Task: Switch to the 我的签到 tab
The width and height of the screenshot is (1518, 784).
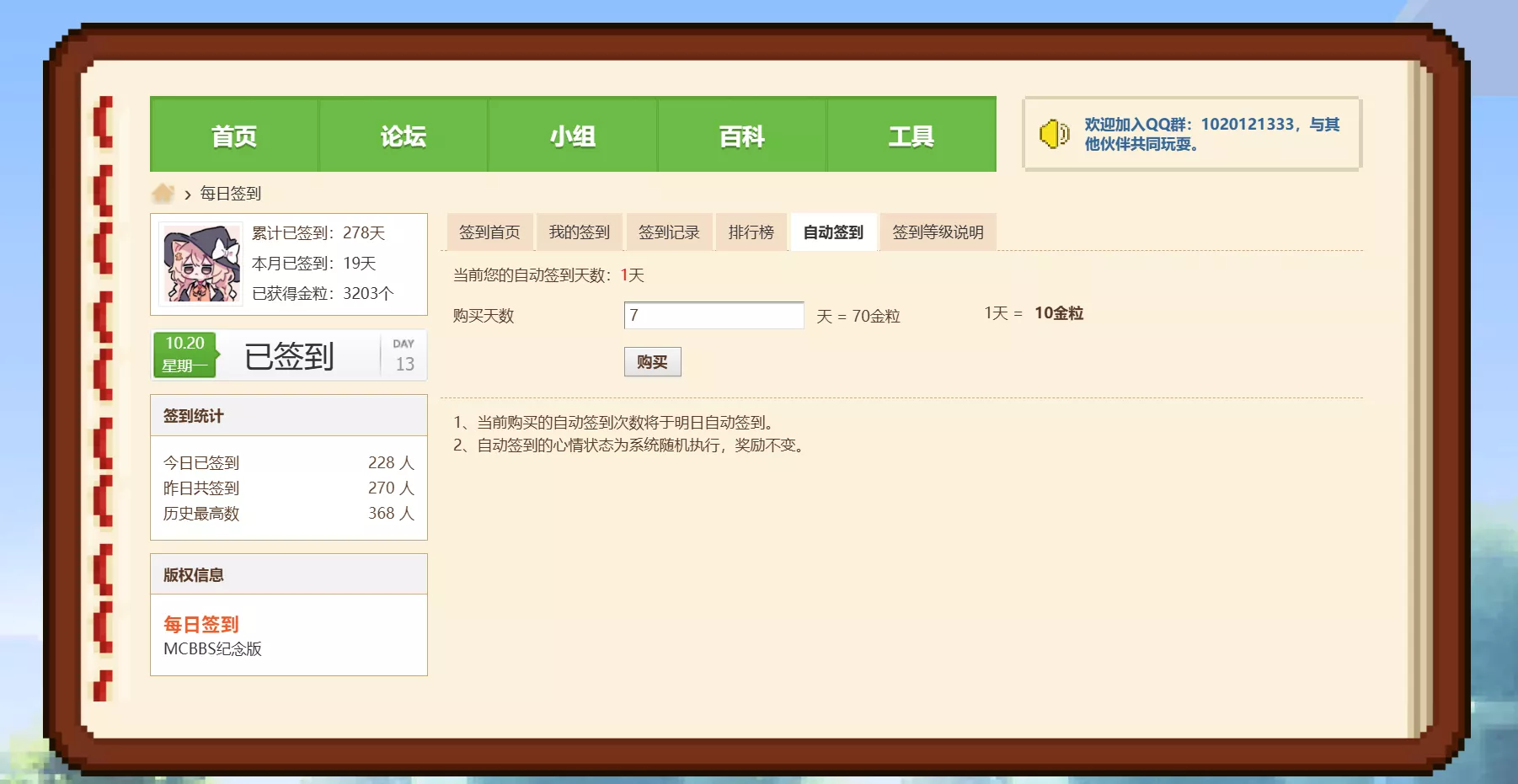Action: pos(580,232)
